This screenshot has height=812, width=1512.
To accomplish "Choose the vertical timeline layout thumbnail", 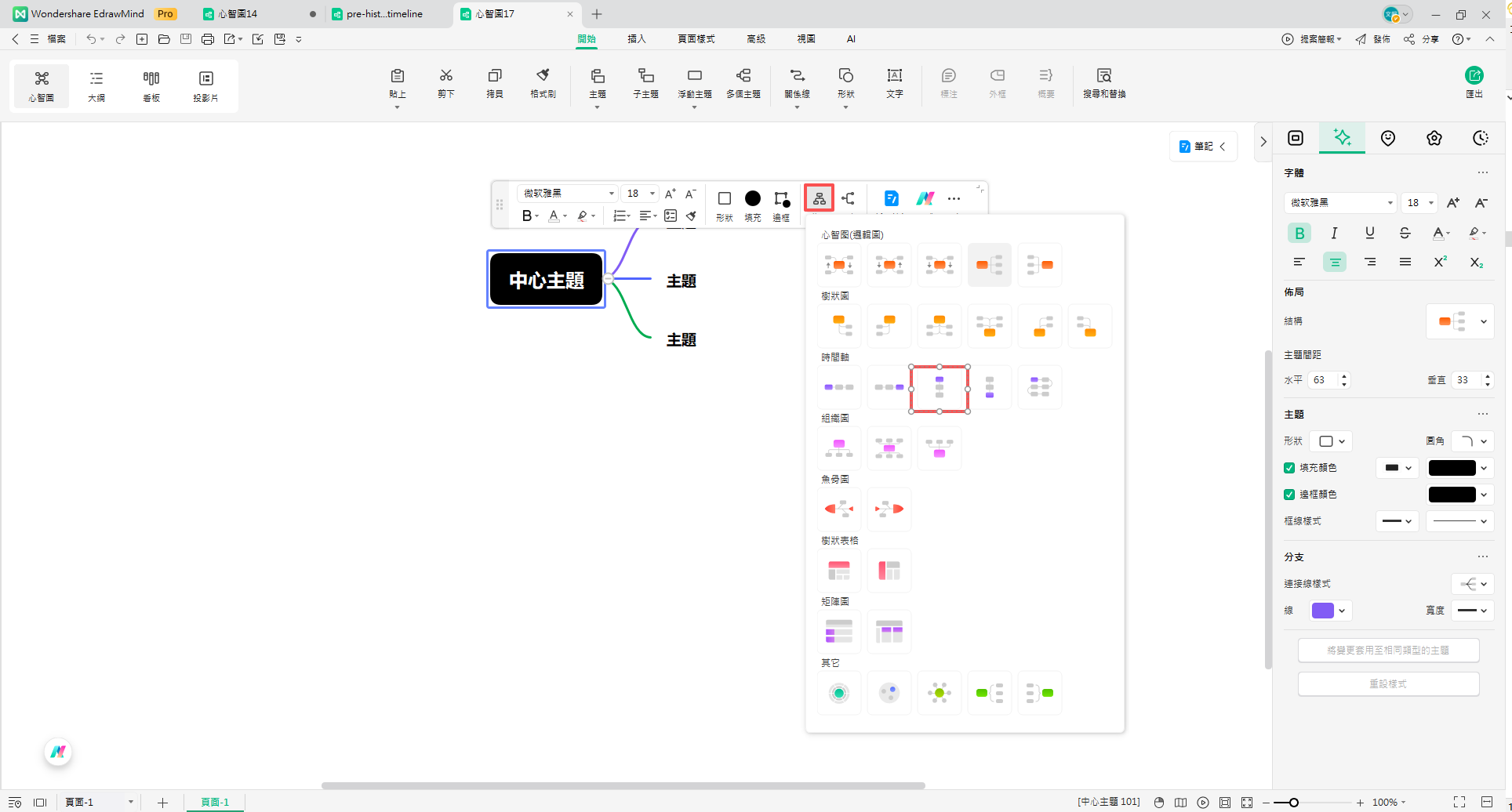I will pyautogui.click(x=939, y=388).
